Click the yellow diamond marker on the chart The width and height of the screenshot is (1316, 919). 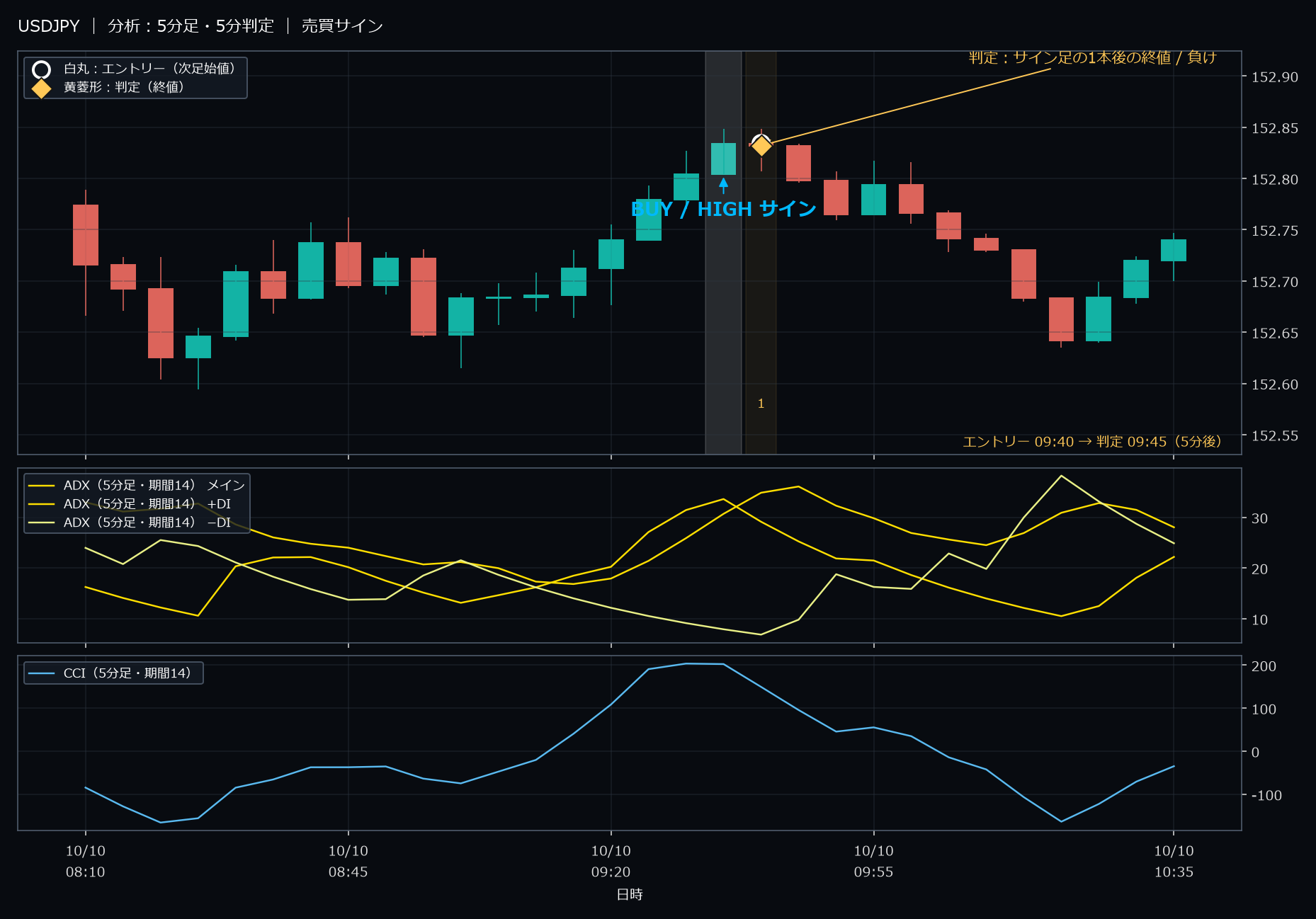tap(761, 146)
